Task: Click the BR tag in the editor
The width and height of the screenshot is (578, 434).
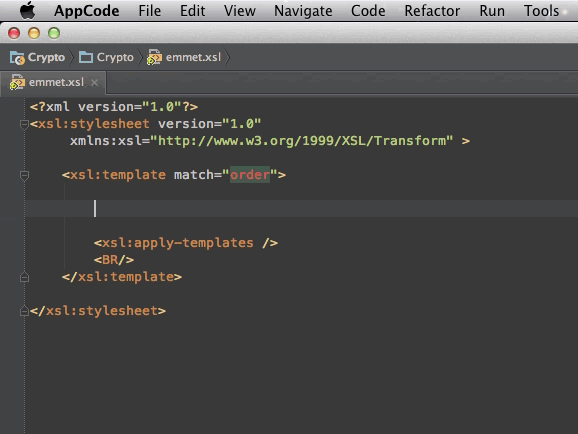Action: tap(114, 260)
